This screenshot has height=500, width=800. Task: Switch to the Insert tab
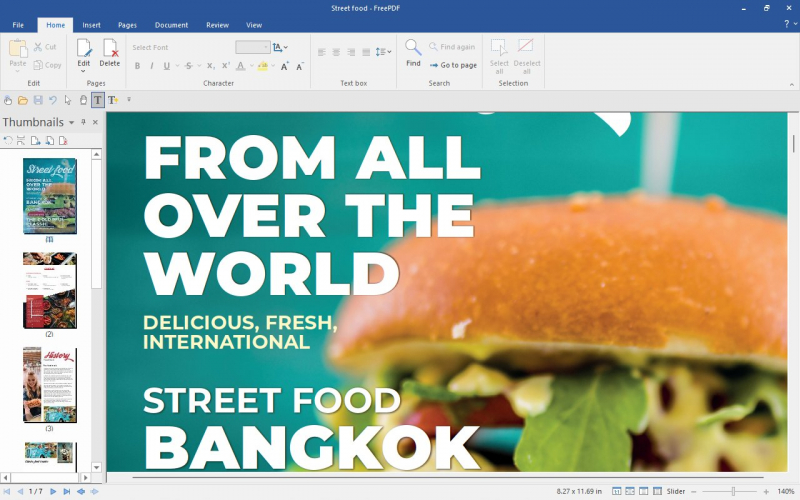[x=91, y=25]
